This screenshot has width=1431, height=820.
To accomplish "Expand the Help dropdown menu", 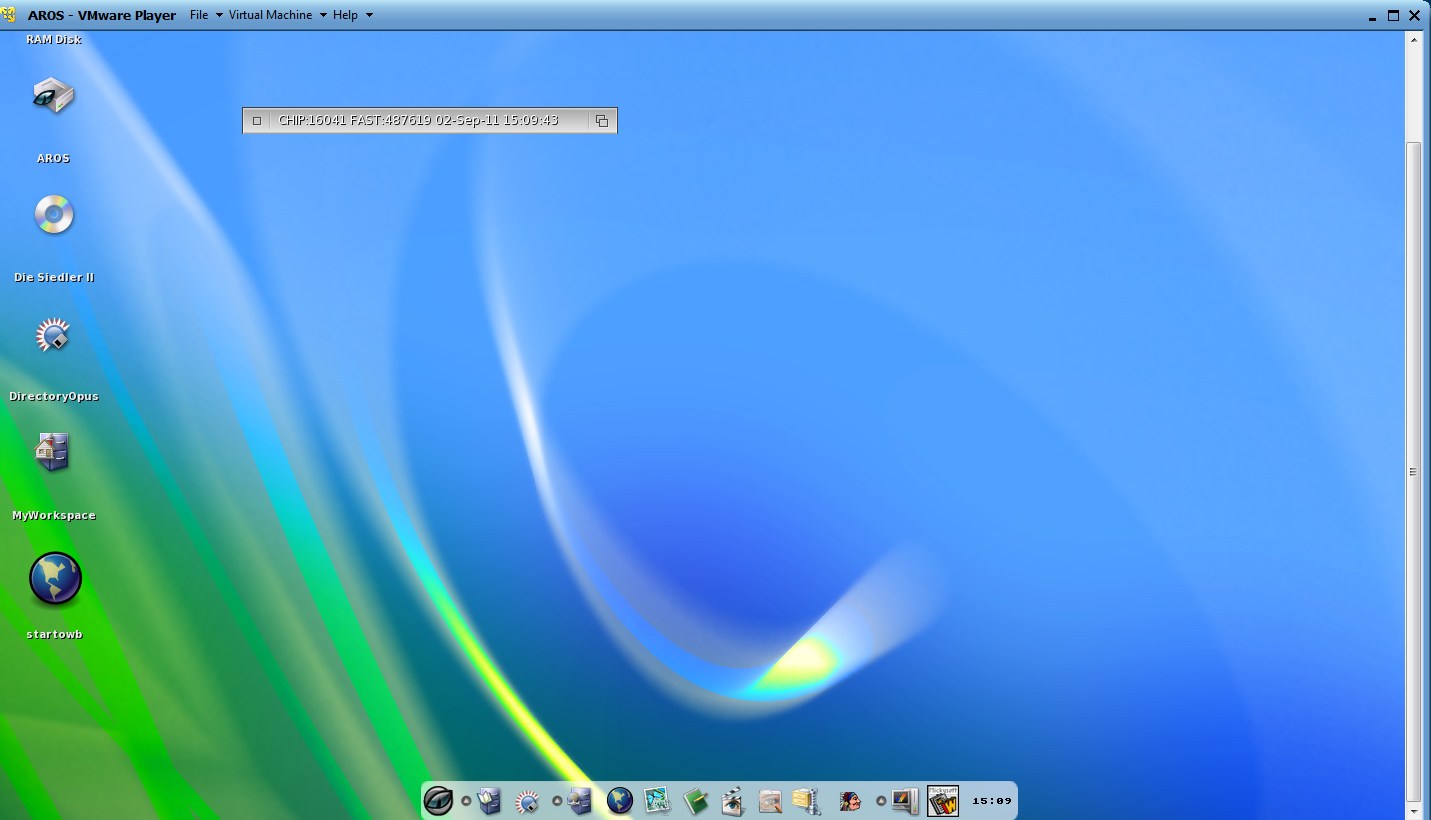I will pyautogui.click(x=352, y=15).
